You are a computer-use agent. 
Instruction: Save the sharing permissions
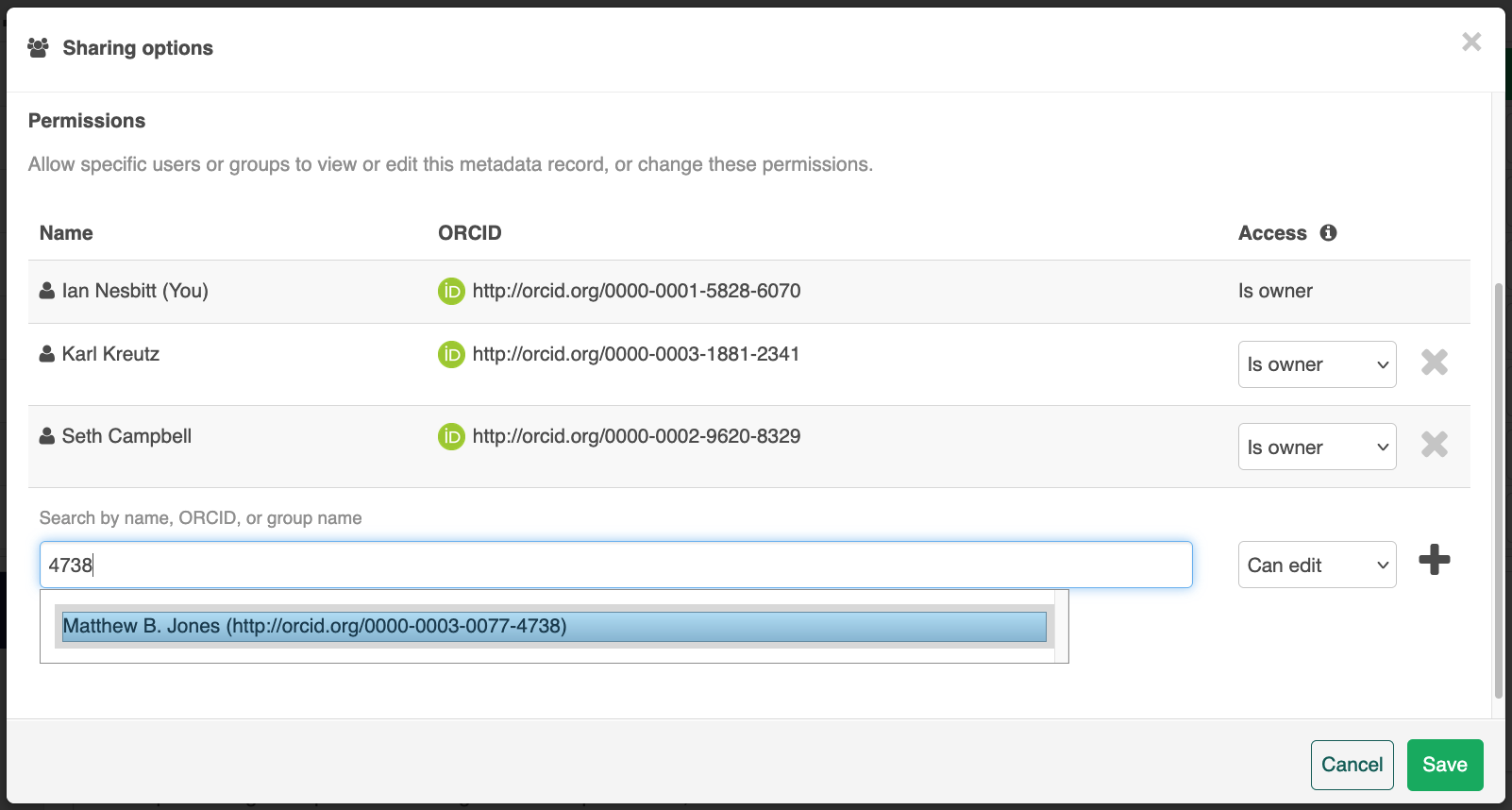[1445, 765]
